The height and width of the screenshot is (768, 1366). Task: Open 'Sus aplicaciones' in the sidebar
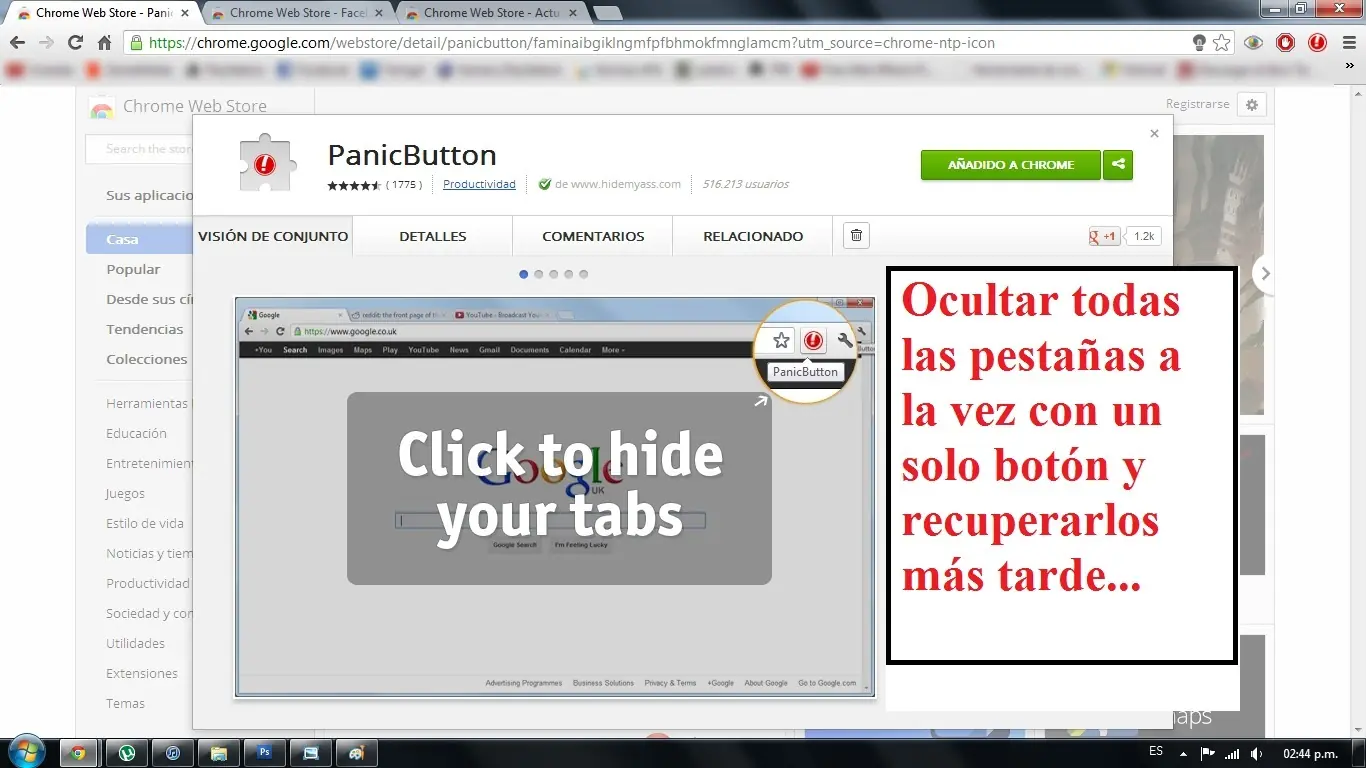point(150,195)
